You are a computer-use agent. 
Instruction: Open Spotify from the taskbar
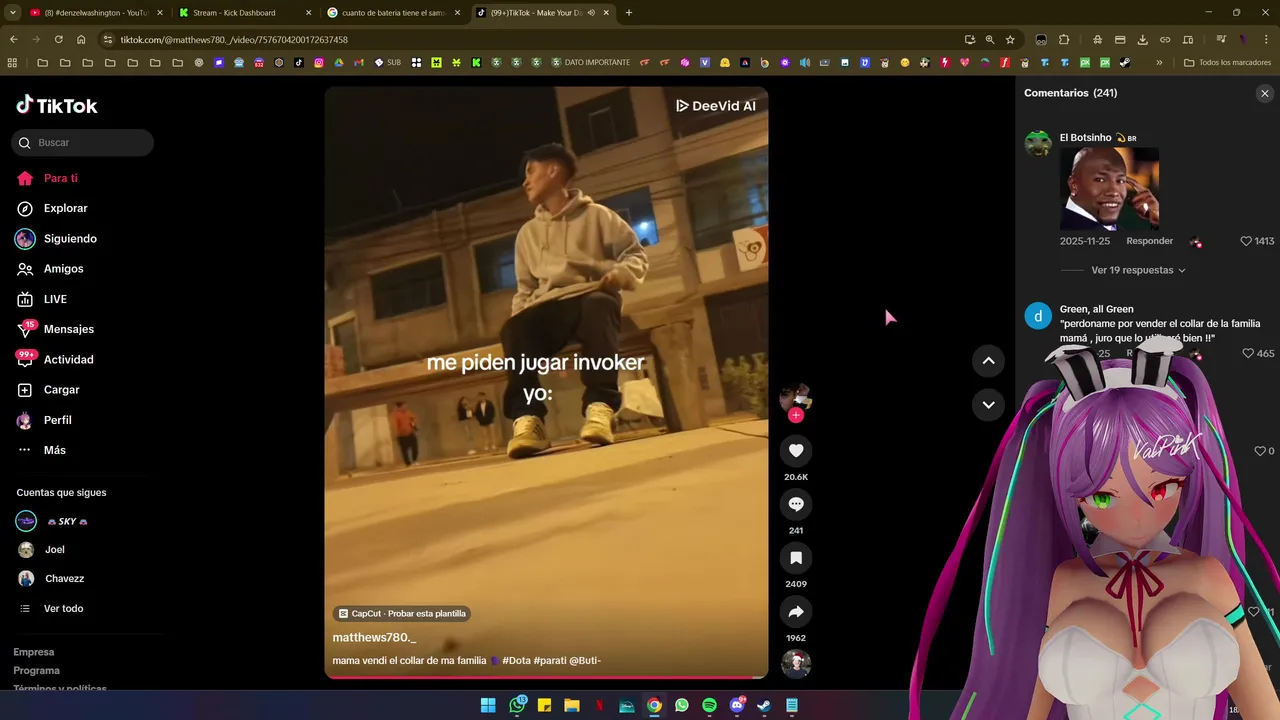coord(709,705)
